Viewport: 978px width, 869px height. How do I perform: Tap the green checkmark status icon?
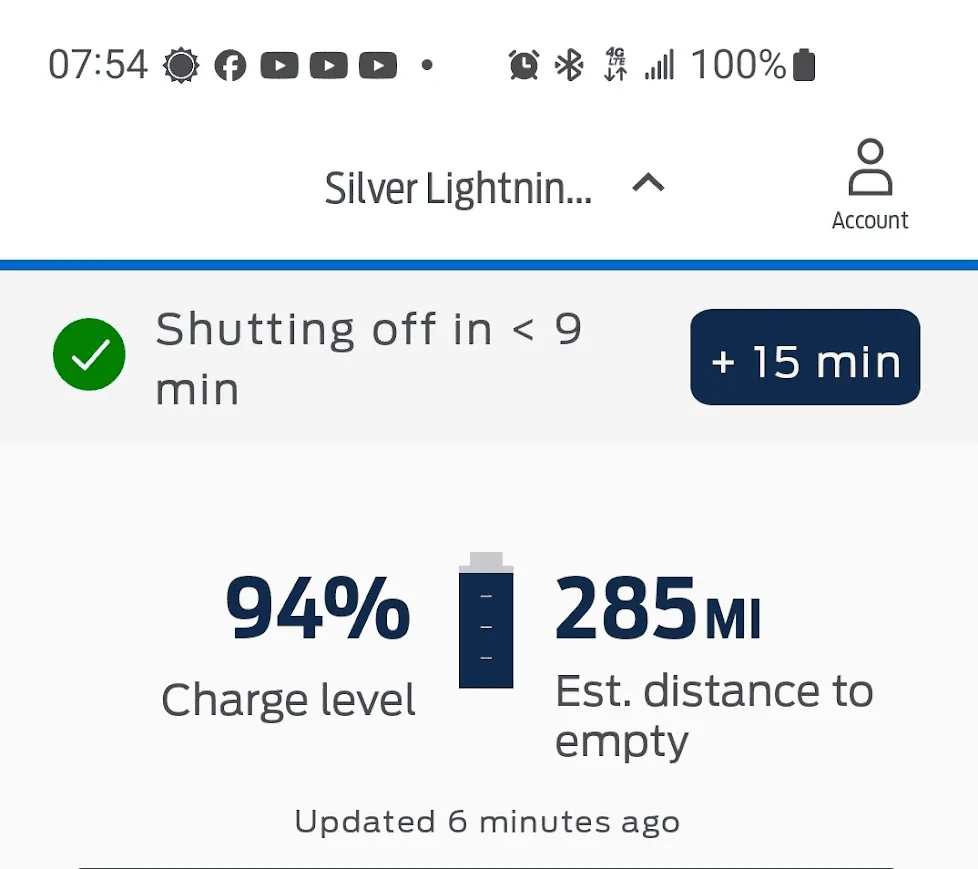(x=89, y=355)
